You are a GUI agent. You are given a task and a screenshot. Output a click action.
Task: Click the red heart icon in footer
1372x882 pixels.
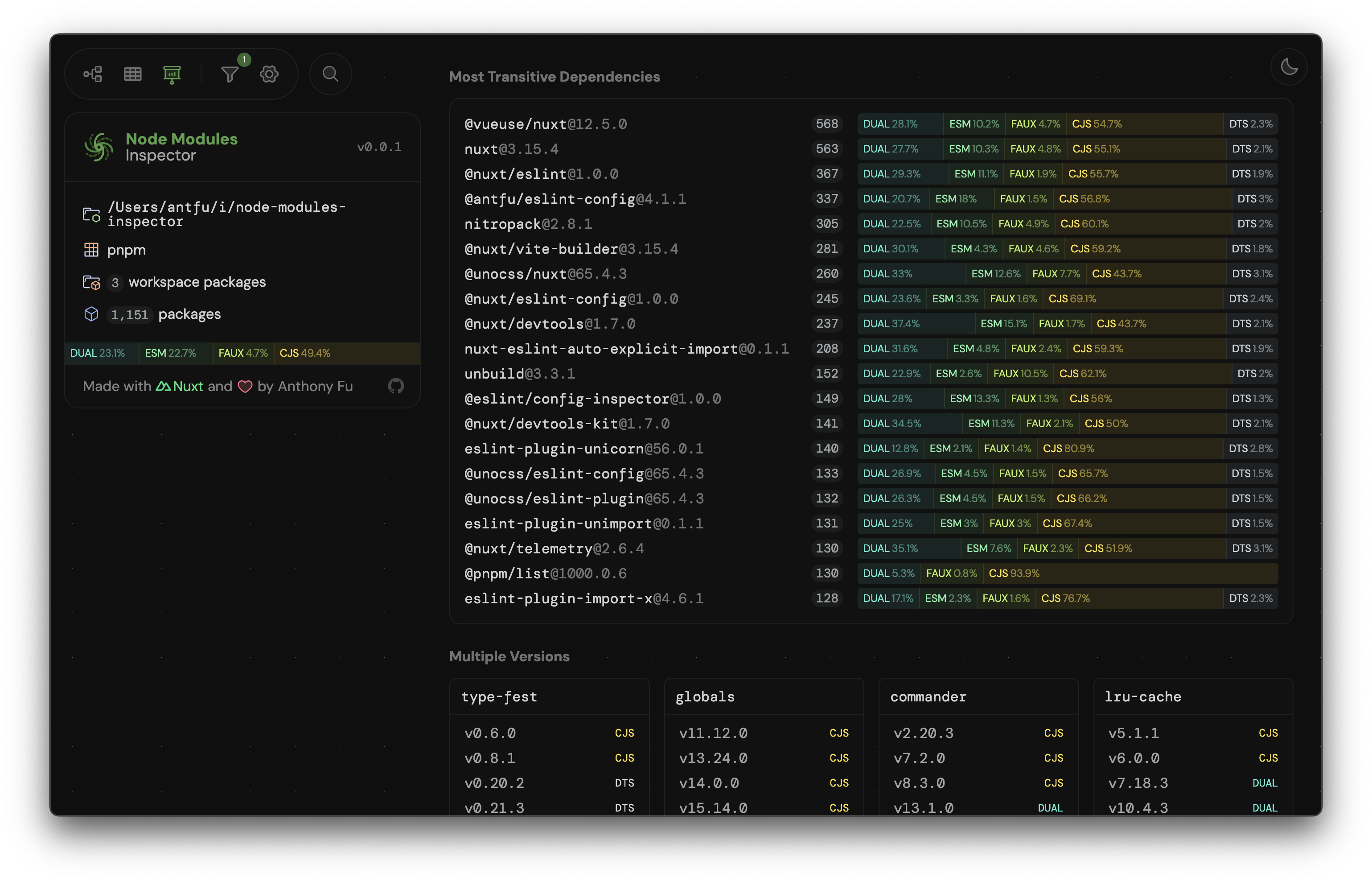tap(245, 387)
